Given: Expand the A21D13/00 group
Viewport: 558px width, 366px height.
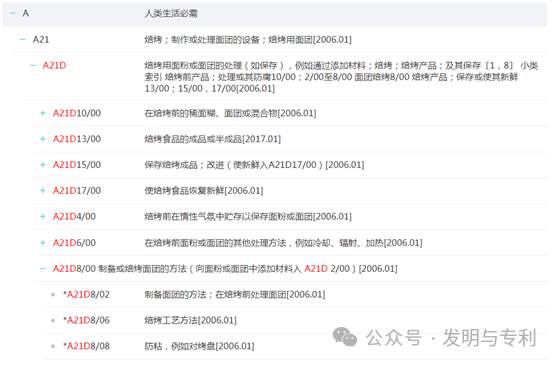Looking at the screenshot, I should pyautogui.click(x=43, y=139).
